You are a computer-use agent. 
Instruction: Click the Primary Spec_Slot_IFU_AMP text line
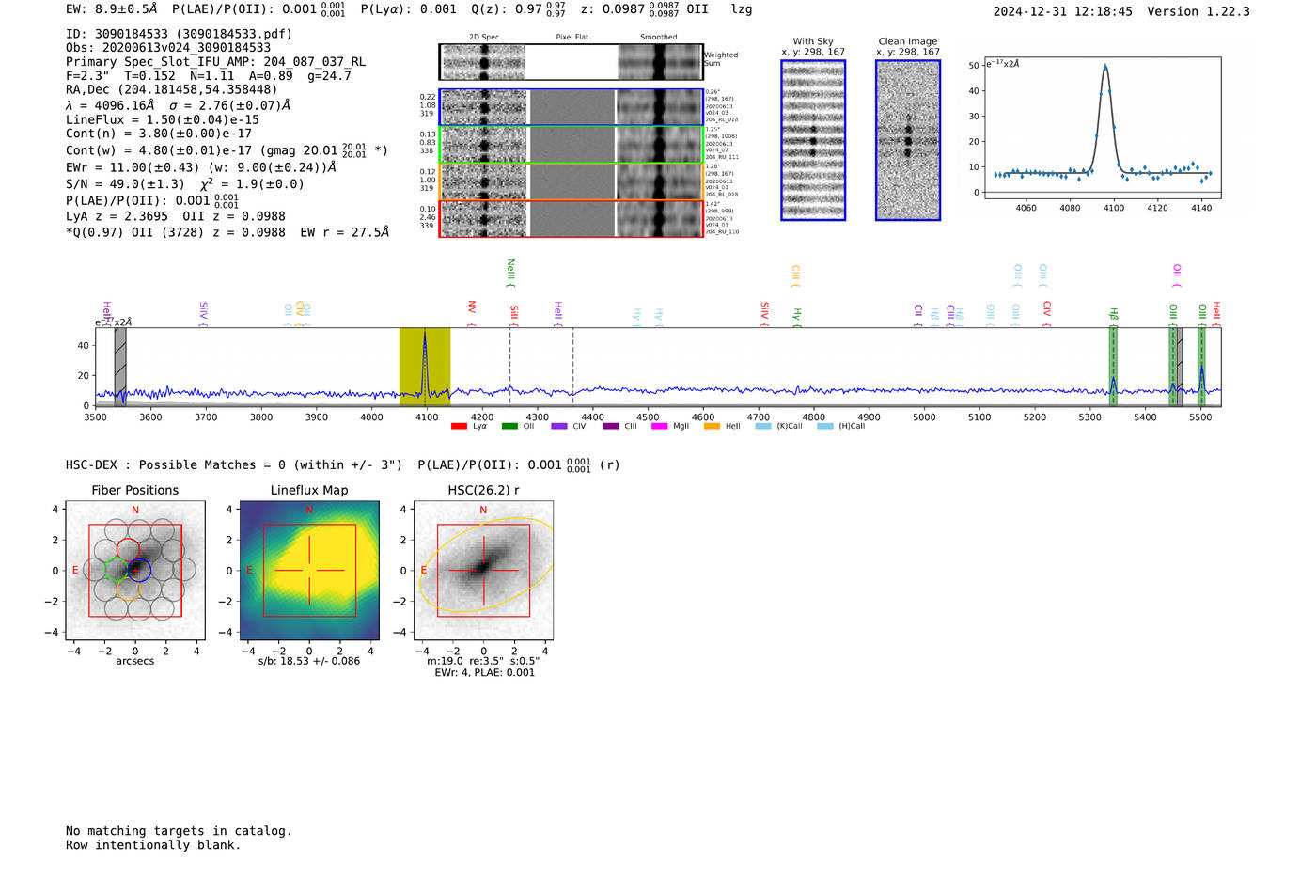(216, 62)
